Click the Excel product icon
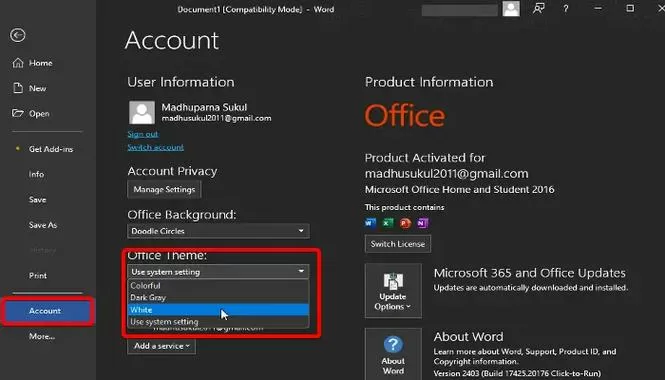Image resolution: width=665 pixels, height=380 pixels. 388,223
